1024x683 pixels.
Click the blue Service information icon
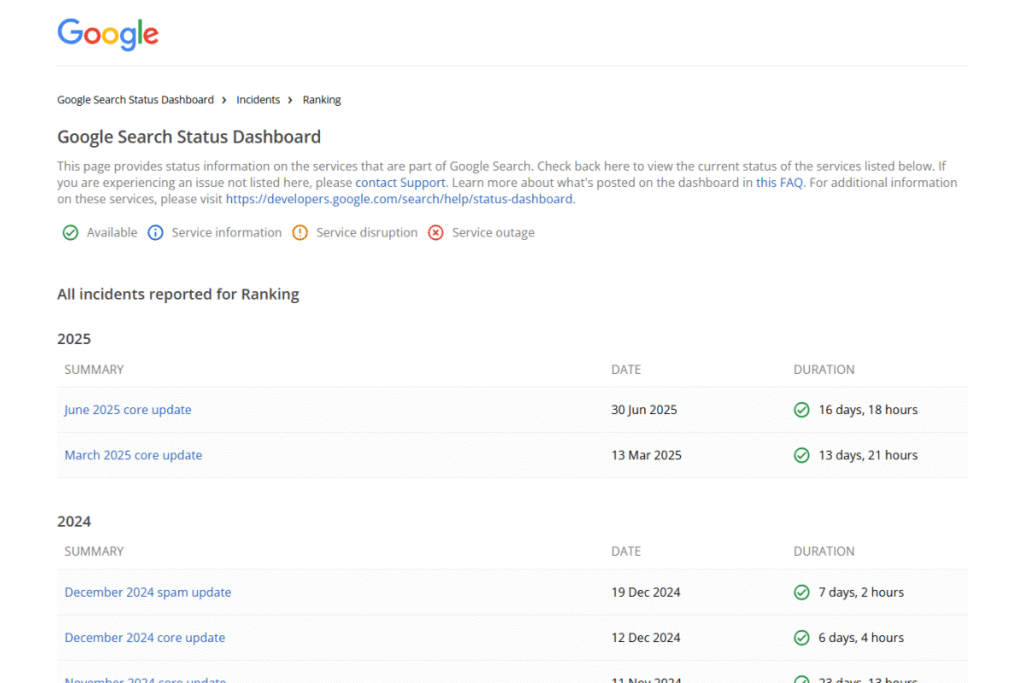(155, 233)
